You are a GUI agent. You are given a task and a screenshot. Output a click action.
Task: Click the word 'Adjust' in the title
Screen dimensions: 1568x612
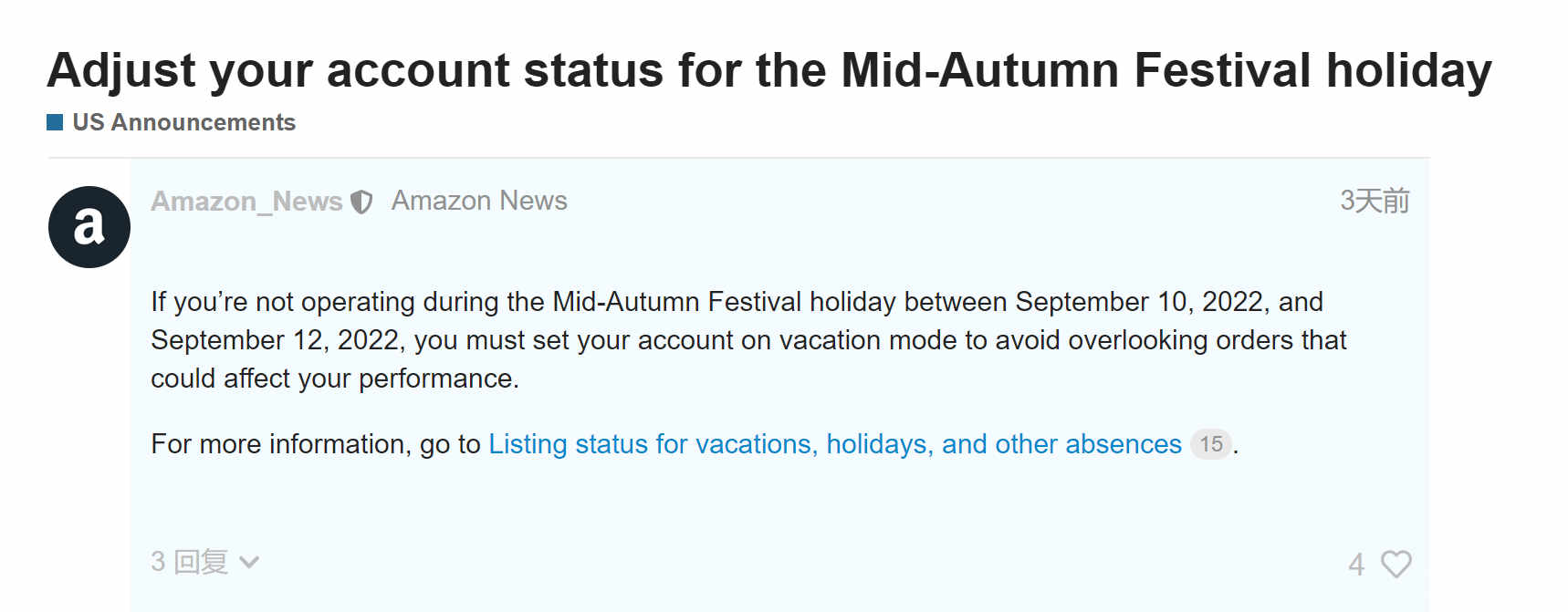(121, 71)
